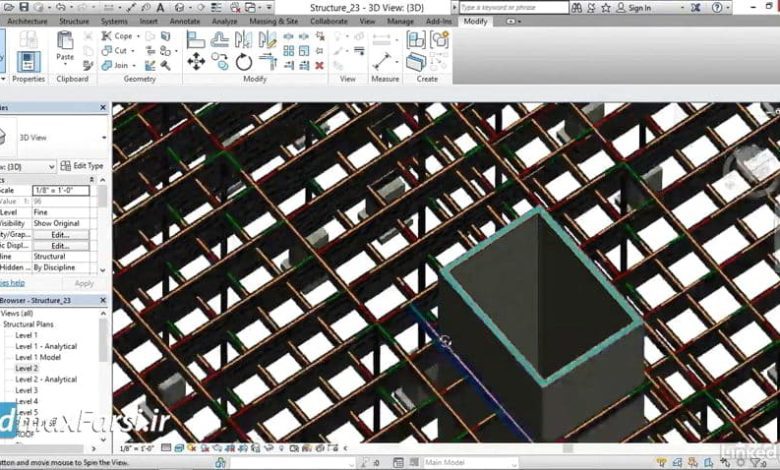
Task: Open the Manage ribbon tab
Action: coord(400,21)
